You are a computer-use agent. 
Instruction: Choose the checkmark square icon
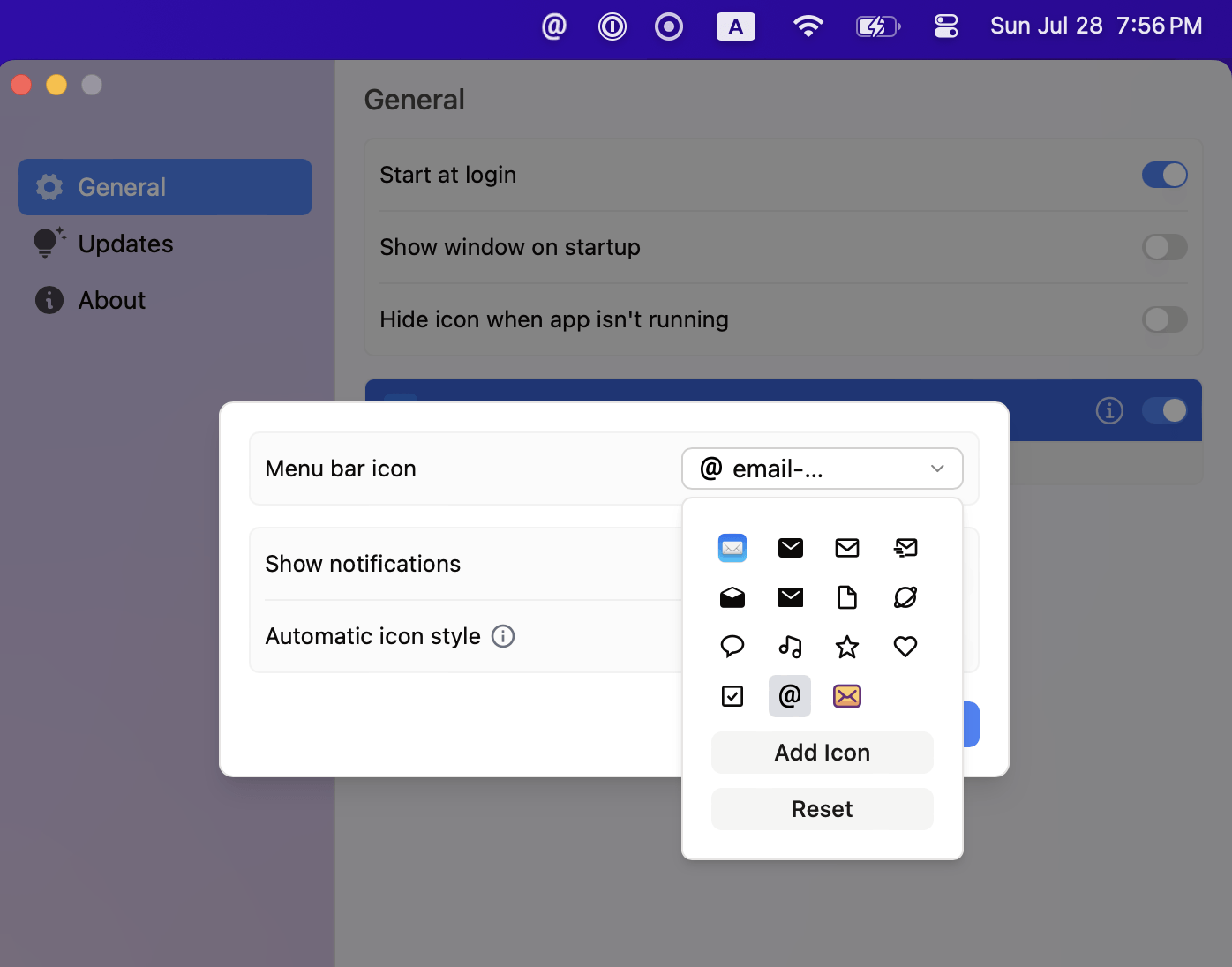coord(732,696)
